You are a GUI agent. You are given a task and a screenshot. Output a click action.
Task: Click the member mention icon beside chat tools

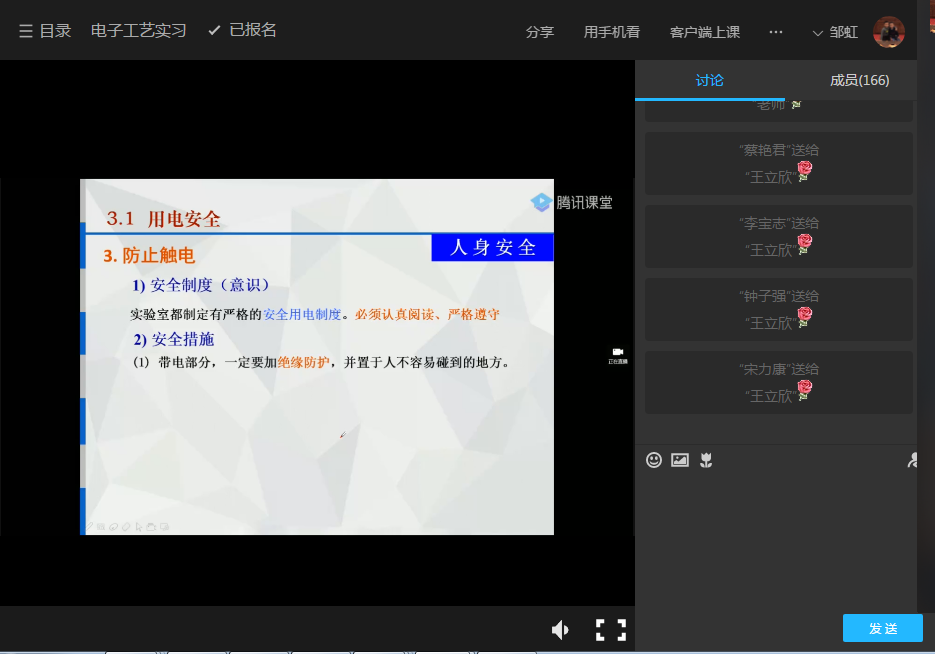point(912,460)
